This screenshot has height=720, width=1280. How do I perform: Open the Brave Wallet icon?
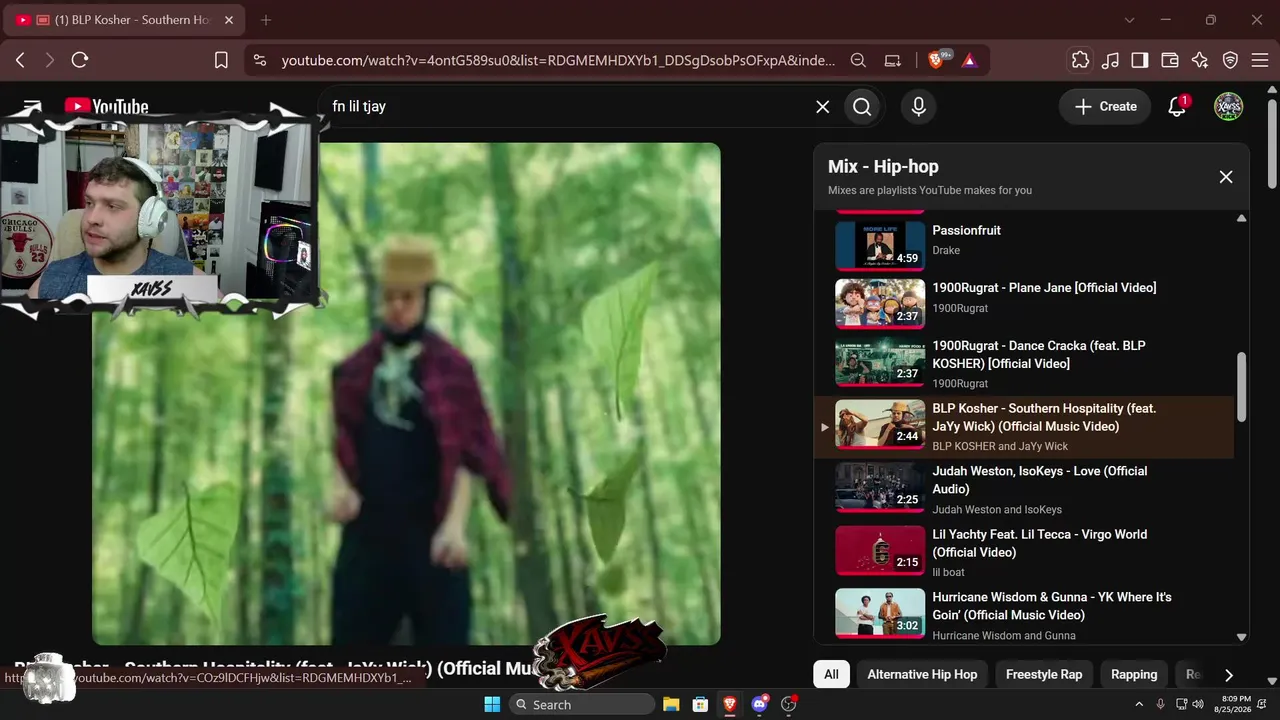point(1170,60)
